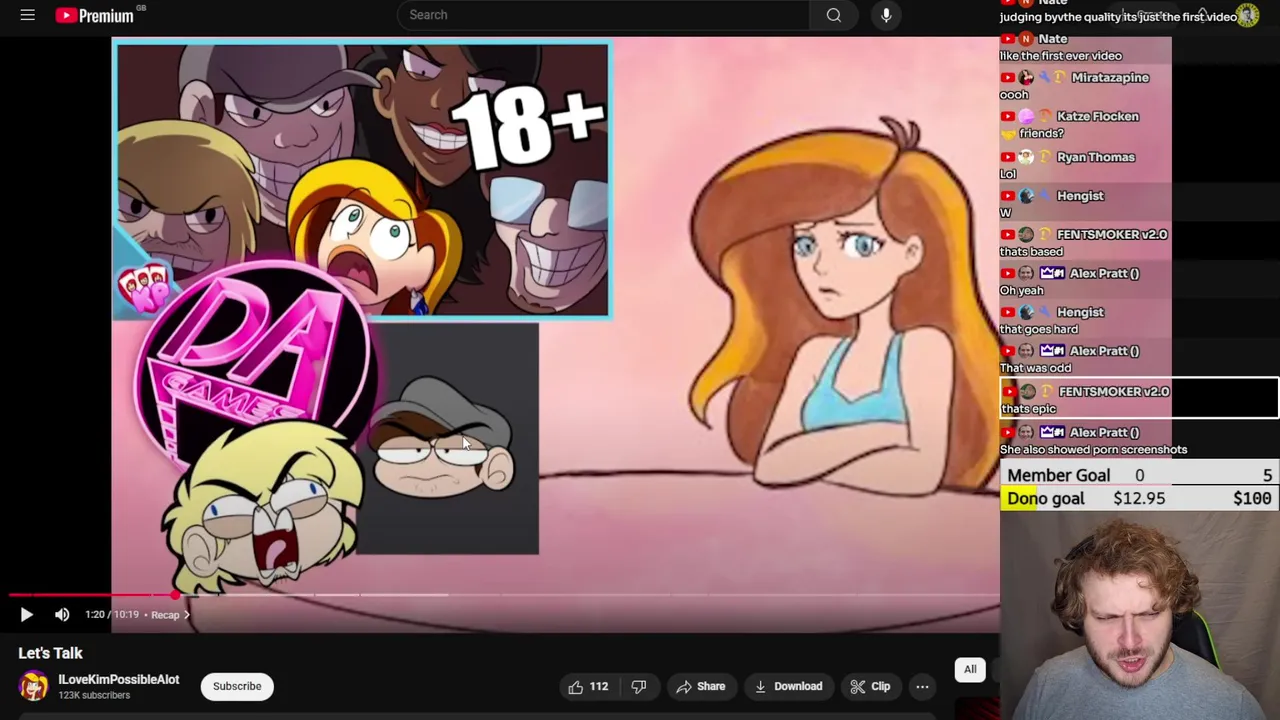Select the All filter chip
This screenshot has height=720, width=1280.
point(970,669)
